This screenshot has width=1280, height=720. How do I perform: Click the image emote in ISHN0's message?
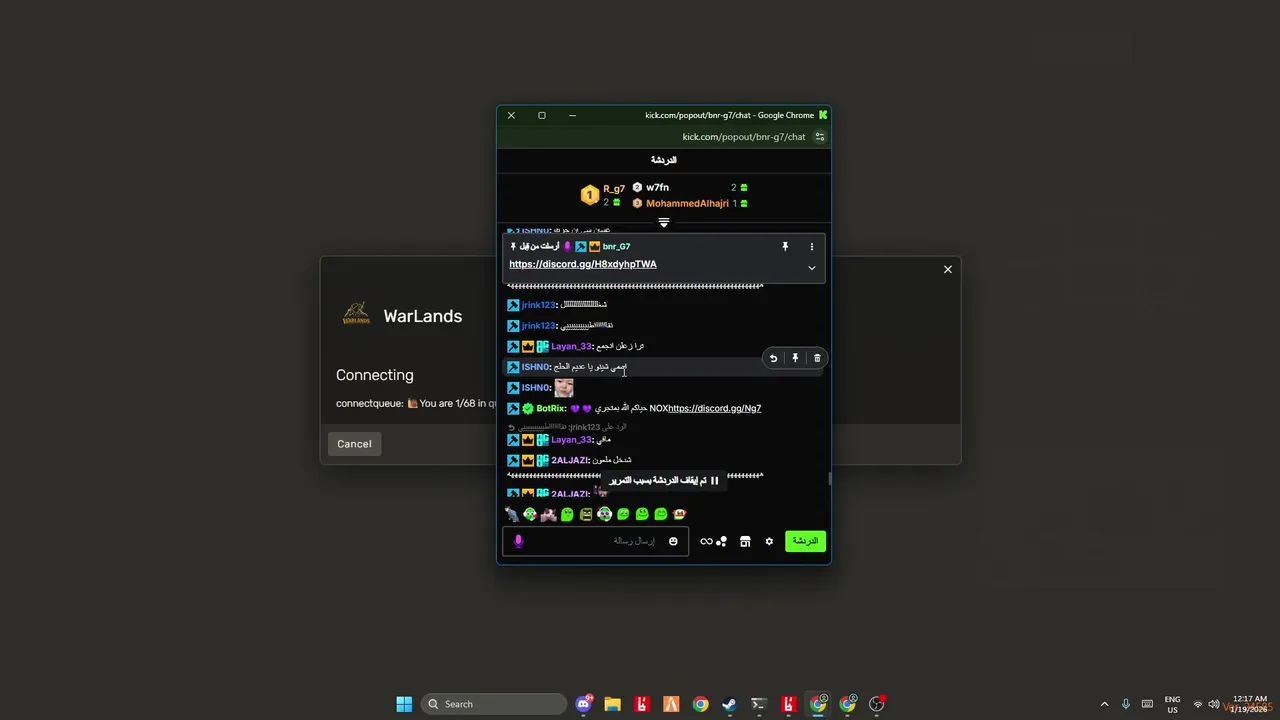[x=564, y=387]
